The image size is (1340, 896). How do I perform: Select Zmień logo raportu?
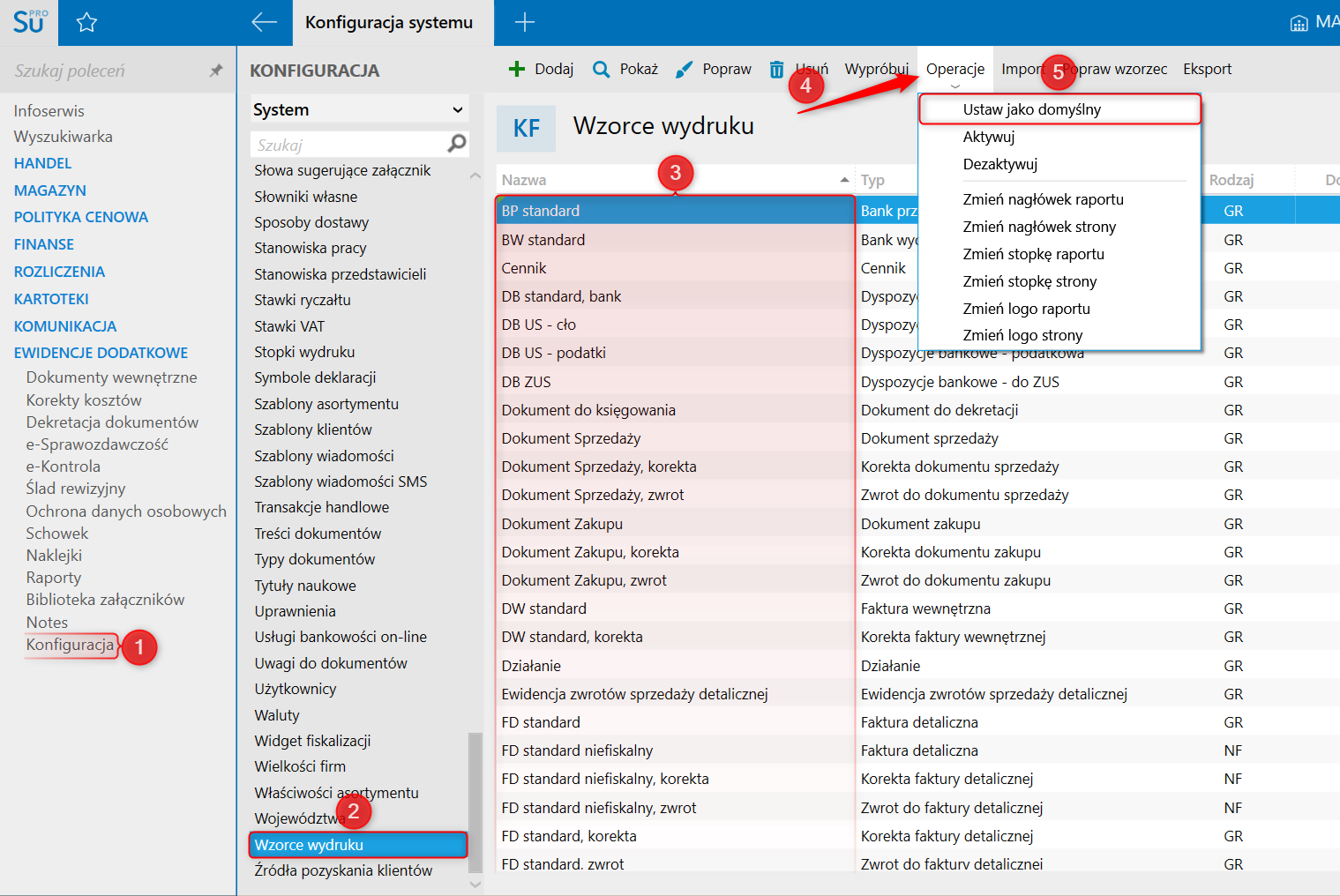point(1060,309)
